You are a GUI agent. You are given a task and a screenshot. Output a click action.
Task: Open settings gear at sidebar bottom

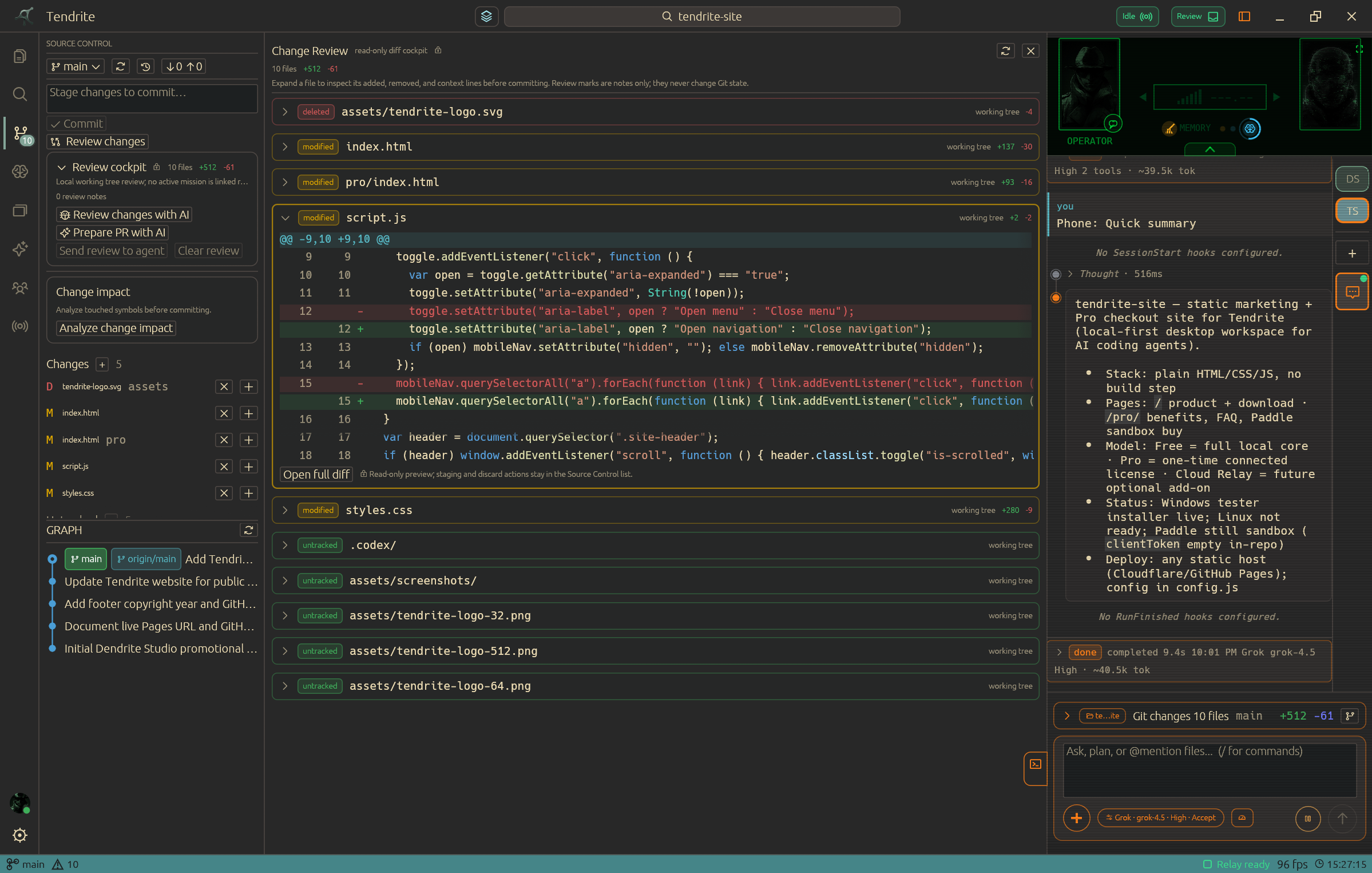click(x=20, y=835)
